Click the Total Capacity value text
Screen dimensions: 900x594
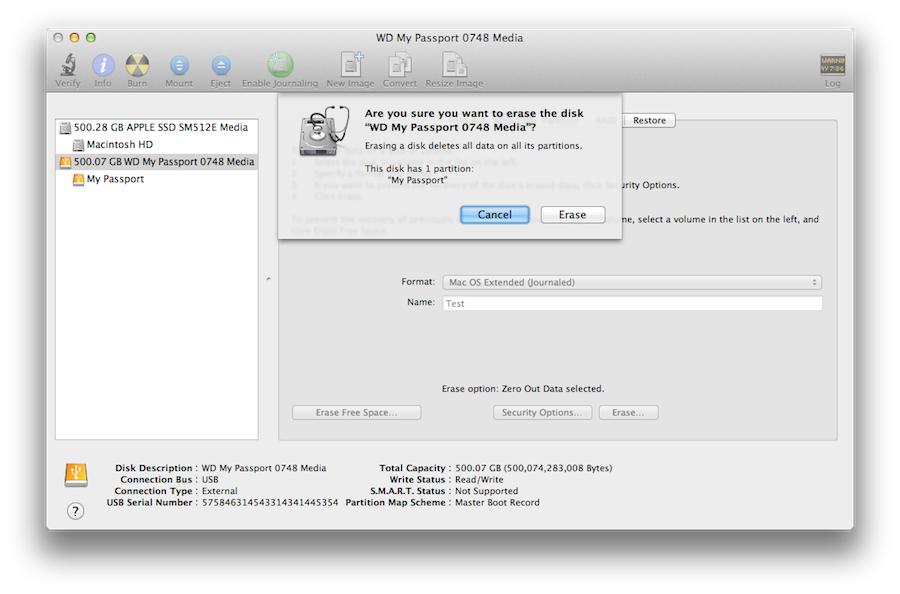[x=534, y=468]
